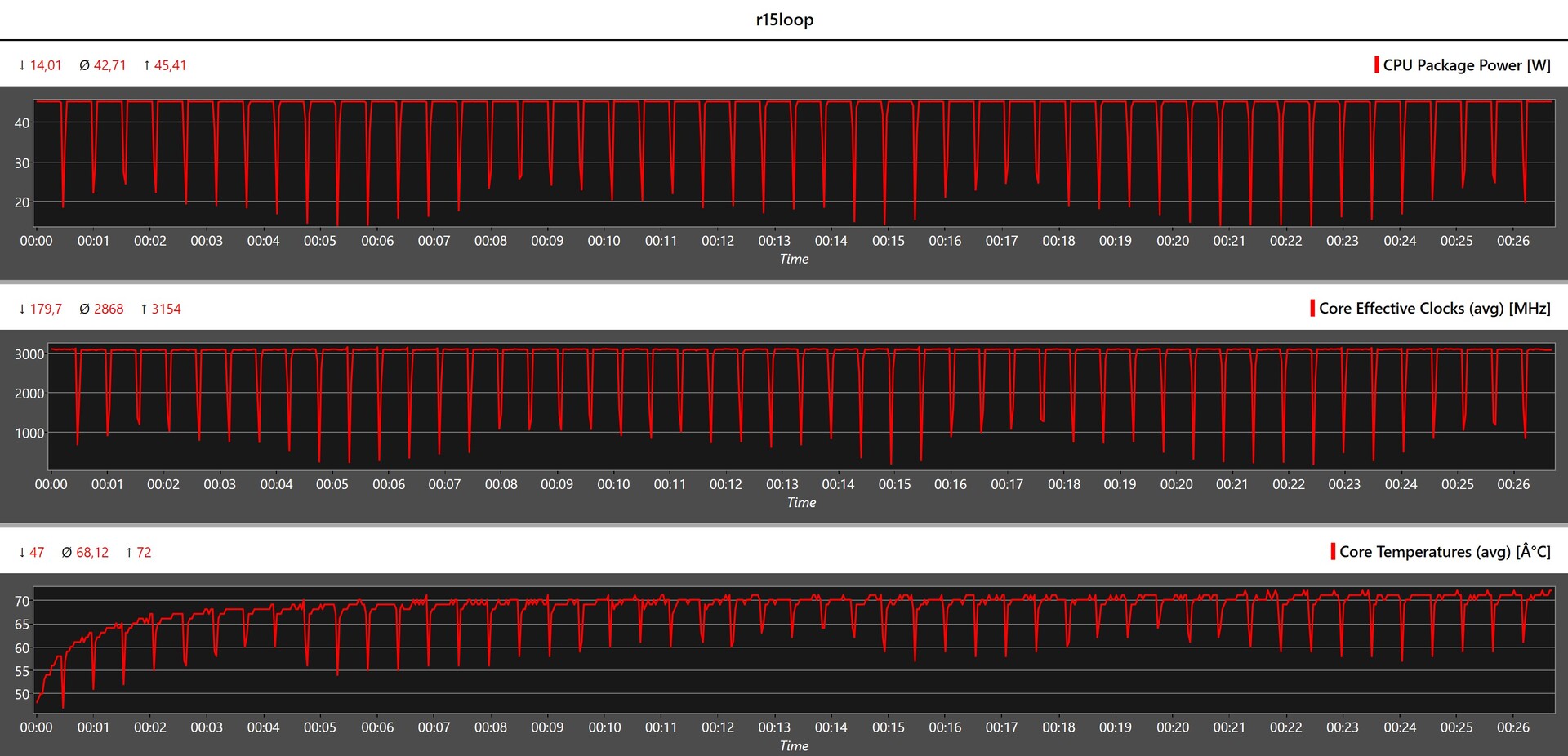Click the 00:13 tick on the power chart
This screenshot has height=756, width=1568.
click(774, 241)
